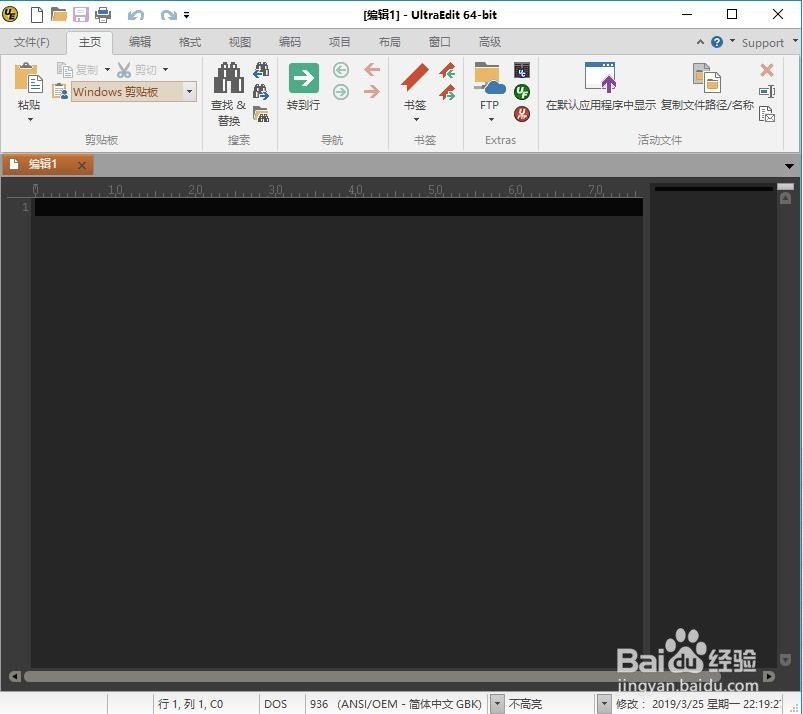Click the New file icon in quick access toolbar
The image size is (803, 714).
point(37,14)
